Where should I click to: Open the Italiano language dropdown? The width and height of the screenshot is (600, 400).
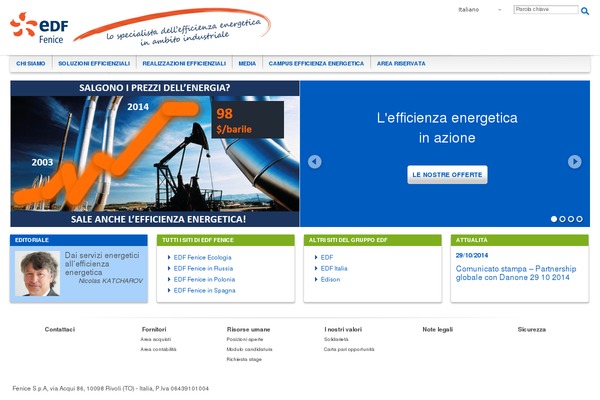(479, 10)
